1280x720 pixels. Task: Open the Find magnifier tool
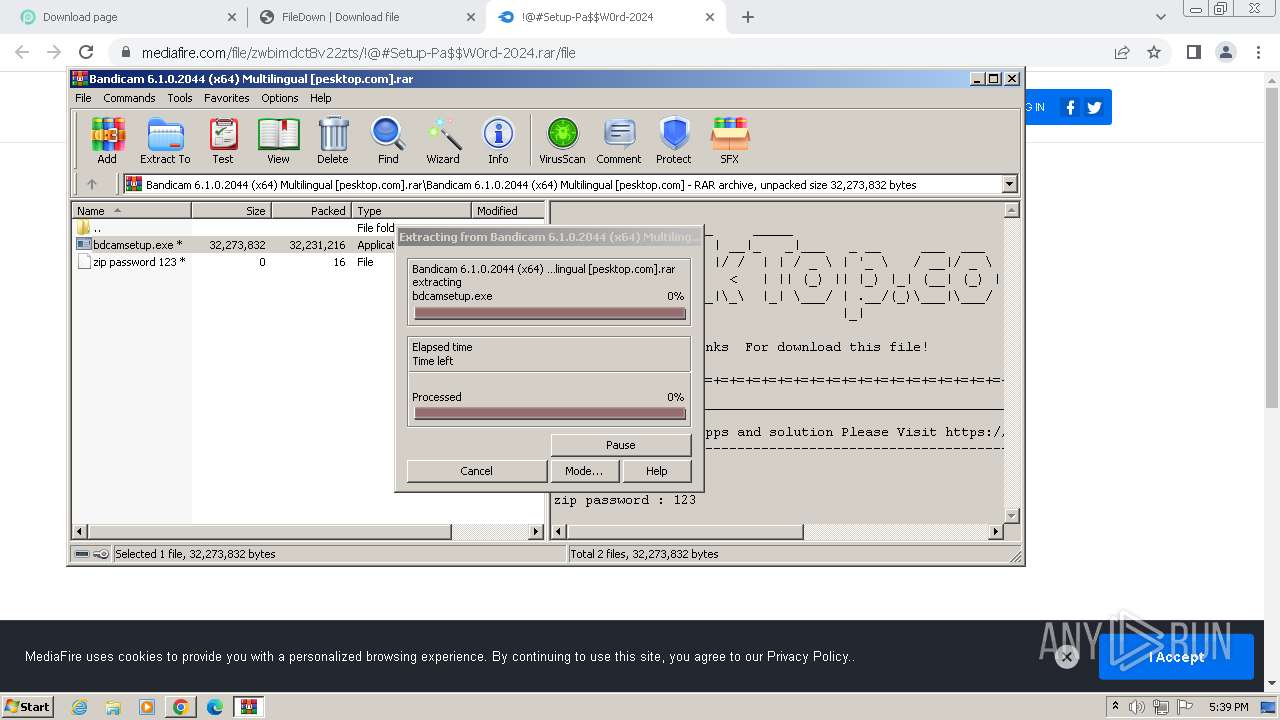[x=388, y=140]
